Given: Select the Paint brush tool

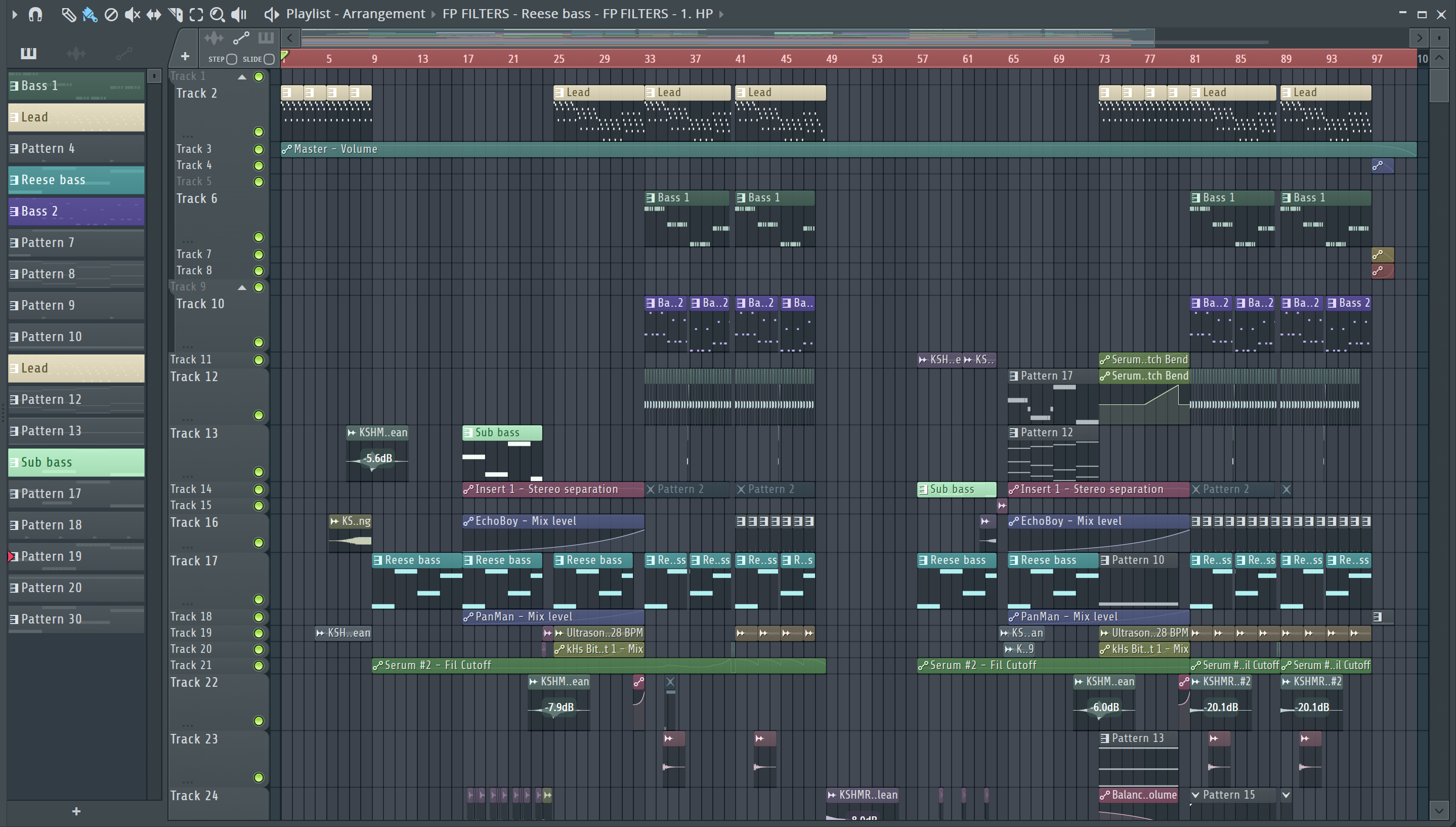Looking at the screenshot, I should click(x=90, y=14).
